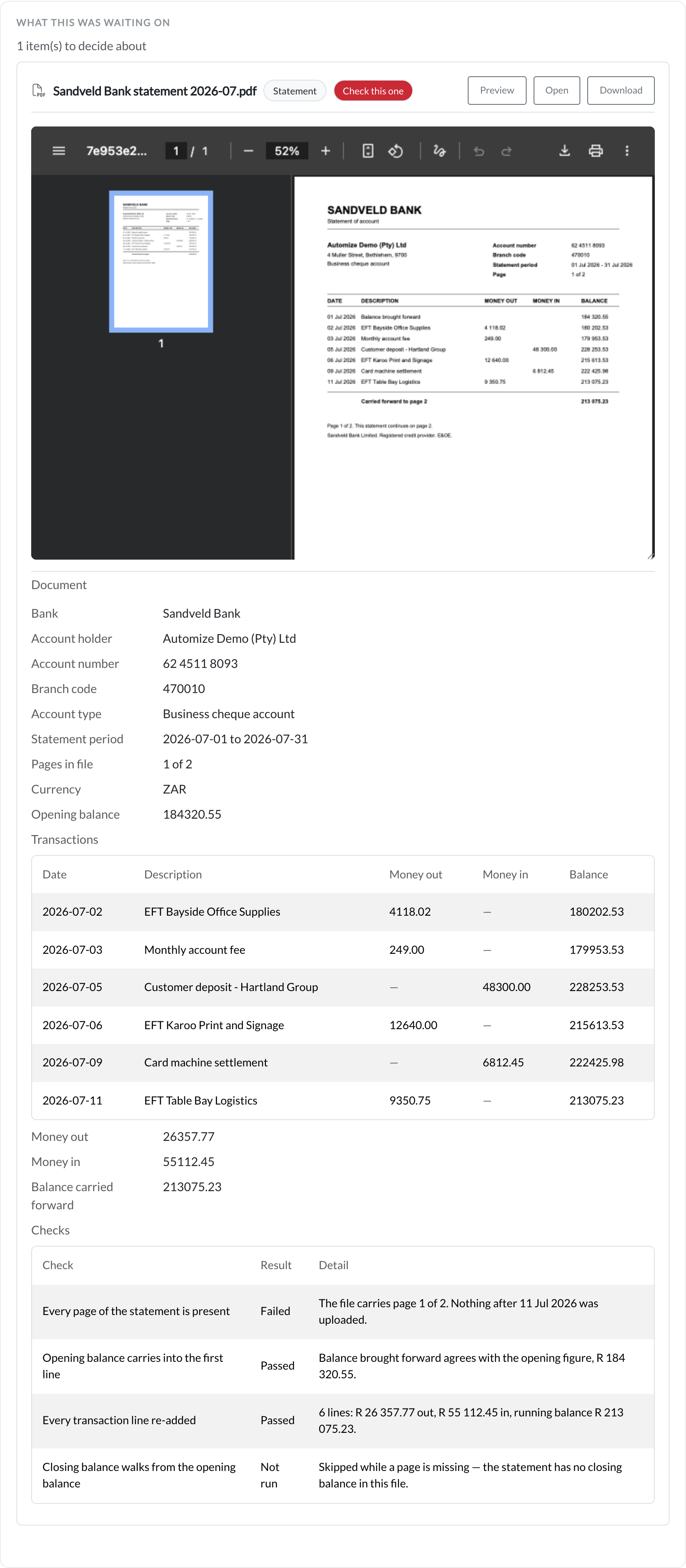The height and width of the screenshot is (1568, 686).
Task: Open the PDF viewer more actions menu
Action: pyautogui.click(x=627, y=150)
